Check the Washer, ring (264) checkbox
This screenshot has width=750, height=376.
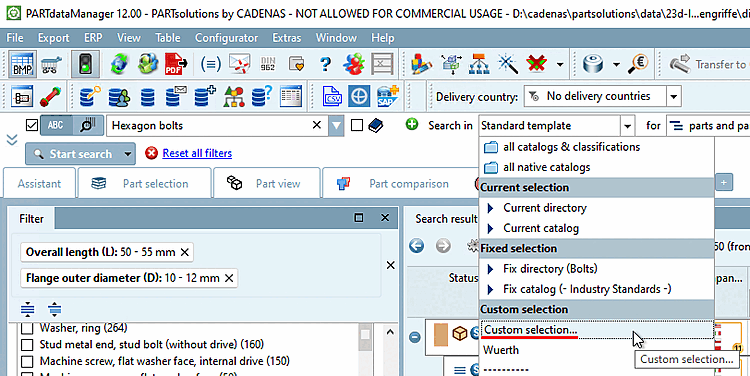(x=27, y=328)
